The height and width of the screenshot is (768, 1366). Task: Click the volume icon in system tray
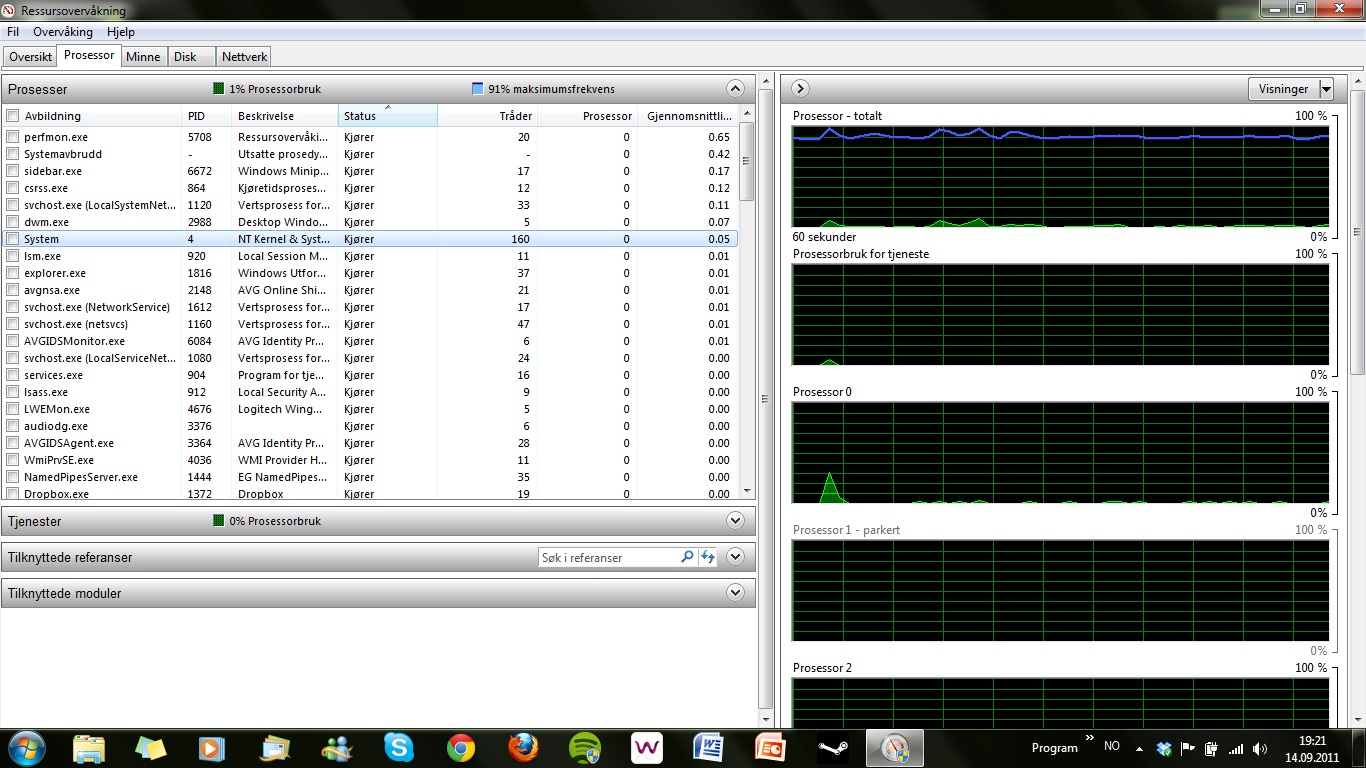pyautogui.click(x=1259, y=748)
